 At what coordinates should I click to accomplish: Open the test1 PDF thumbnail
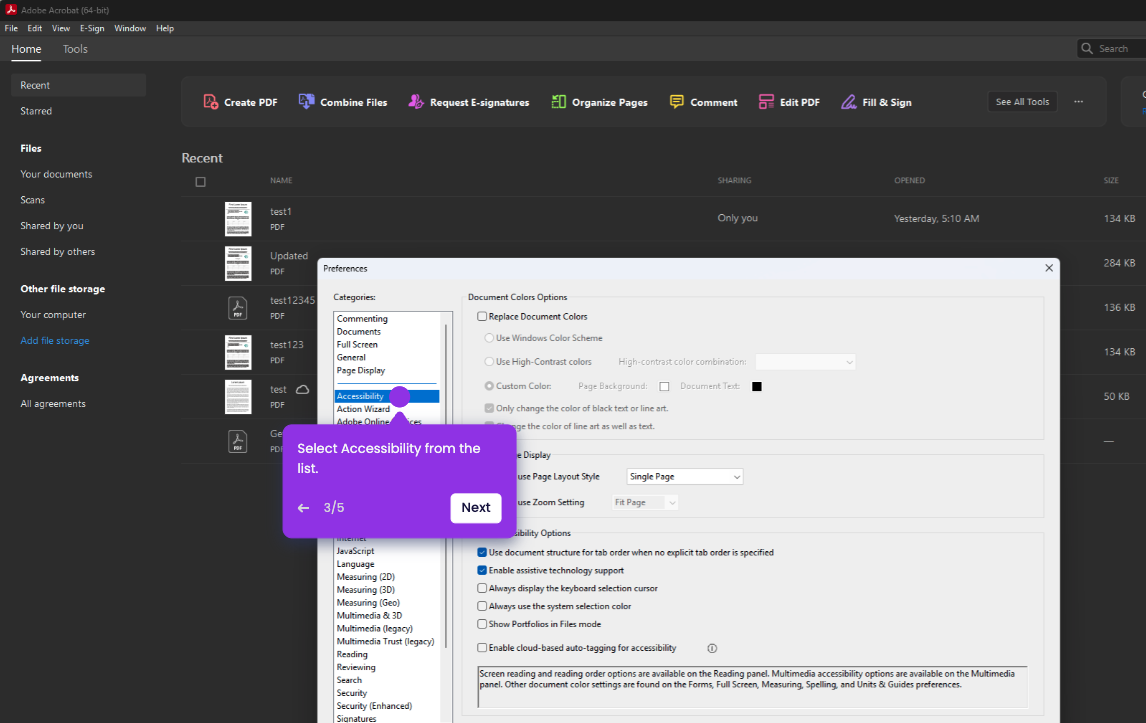coord(238,219)
